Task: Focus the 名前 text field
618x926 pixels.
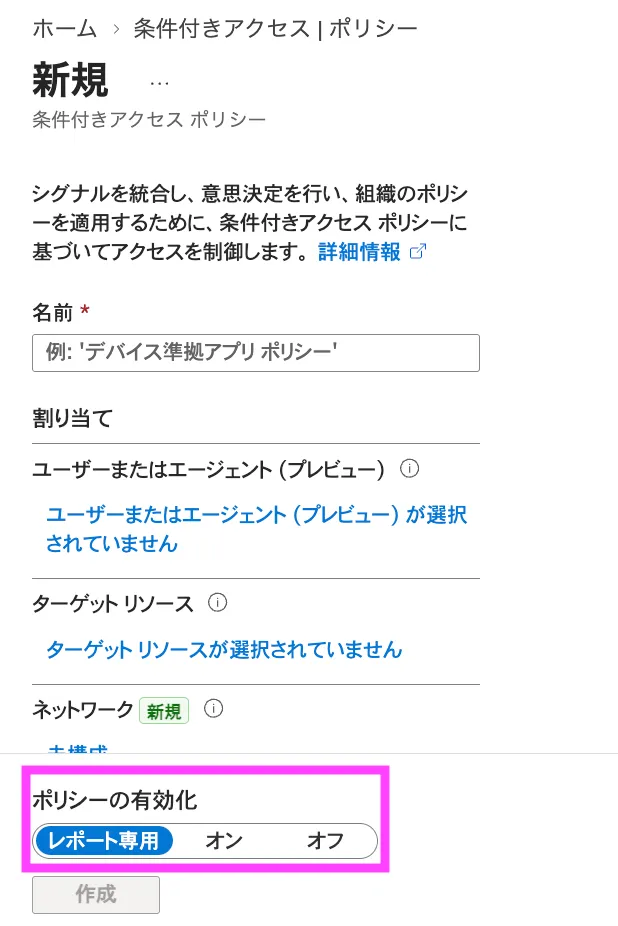Action: (x=256, y=352)
